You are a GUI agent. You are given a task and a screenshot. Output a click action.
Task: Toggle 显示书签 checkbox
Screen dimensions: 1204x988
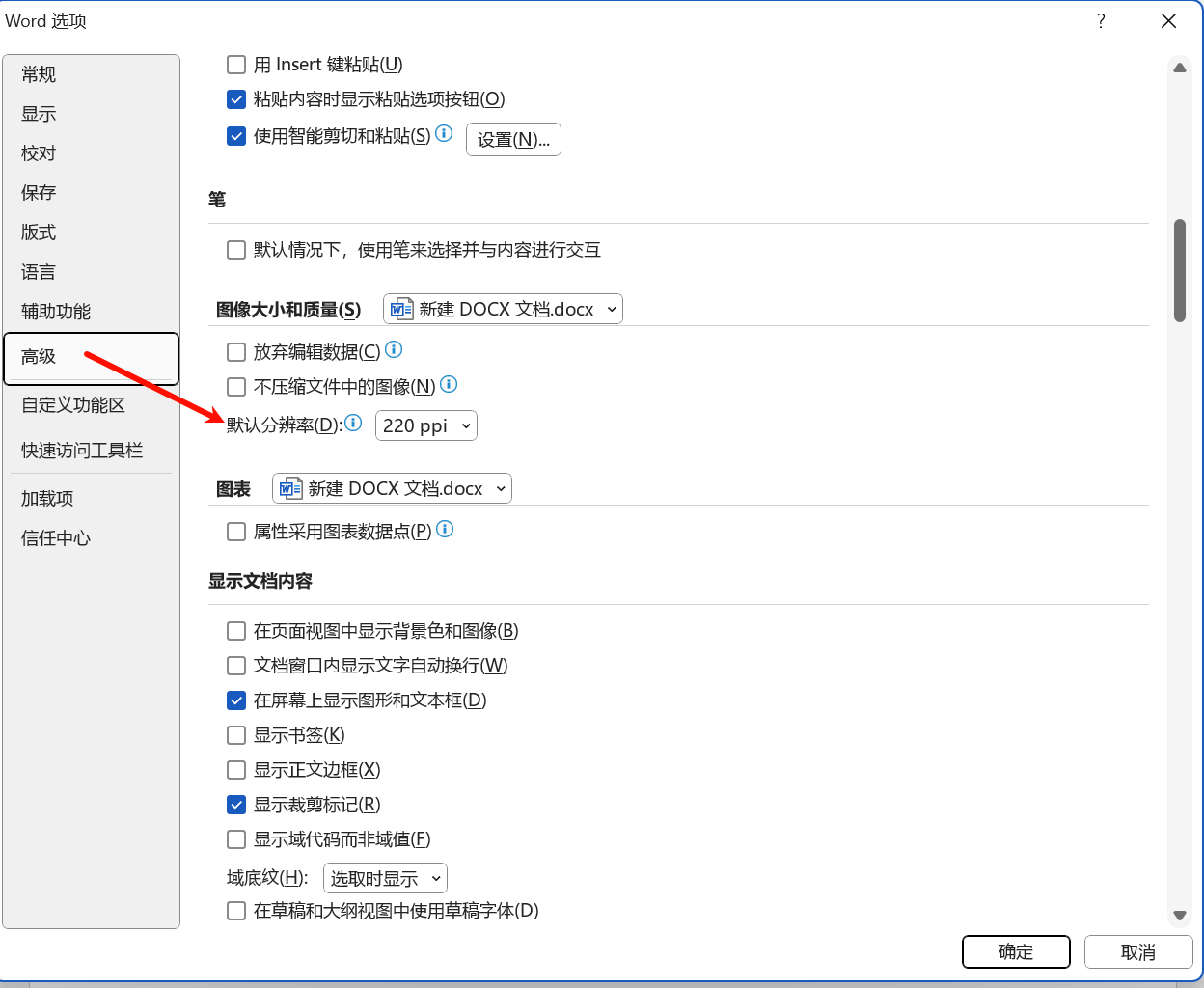(236, 735)
